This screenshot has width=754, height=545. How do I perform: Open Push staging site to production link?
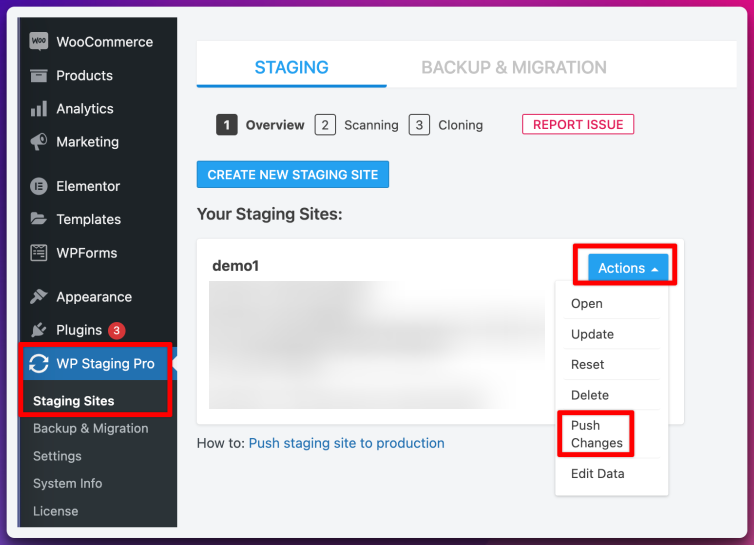346,443
